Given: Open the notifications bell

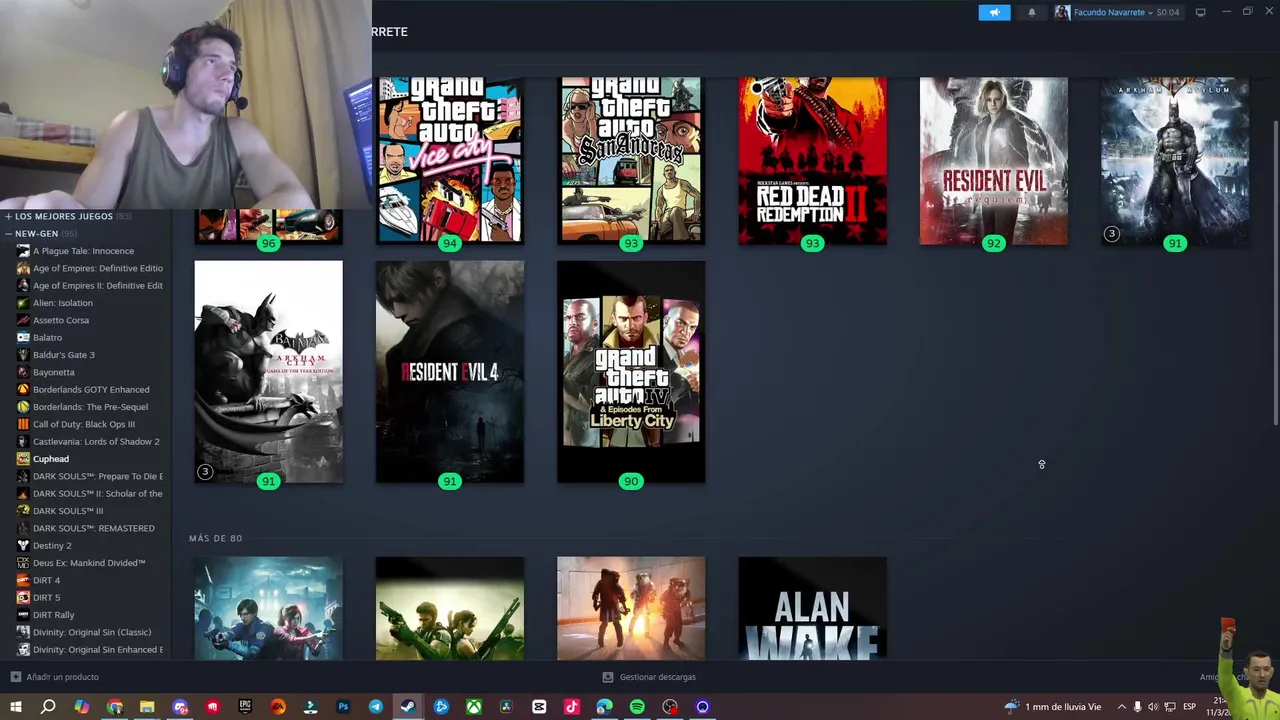Looking at the screenshot, I should 1032,12.
